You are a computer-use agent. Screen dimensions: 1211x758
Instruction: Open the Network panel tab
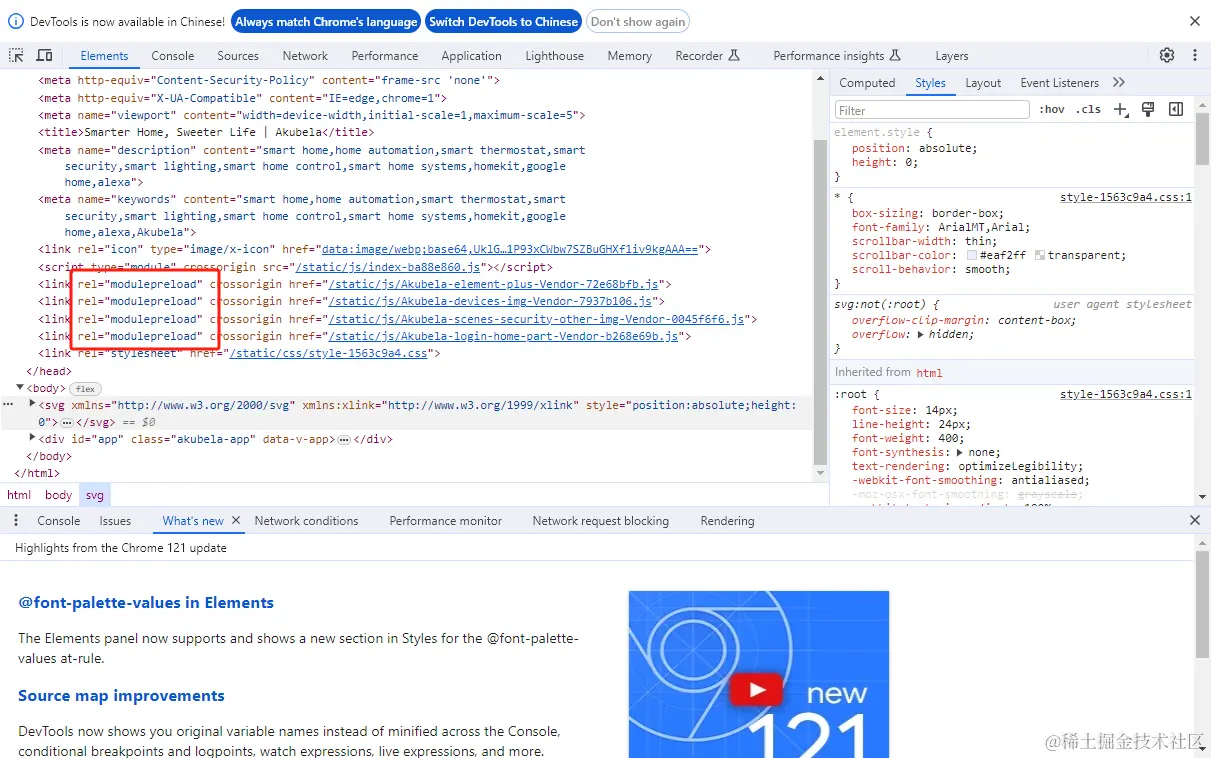pyautogui.click(x=305, y=56)
